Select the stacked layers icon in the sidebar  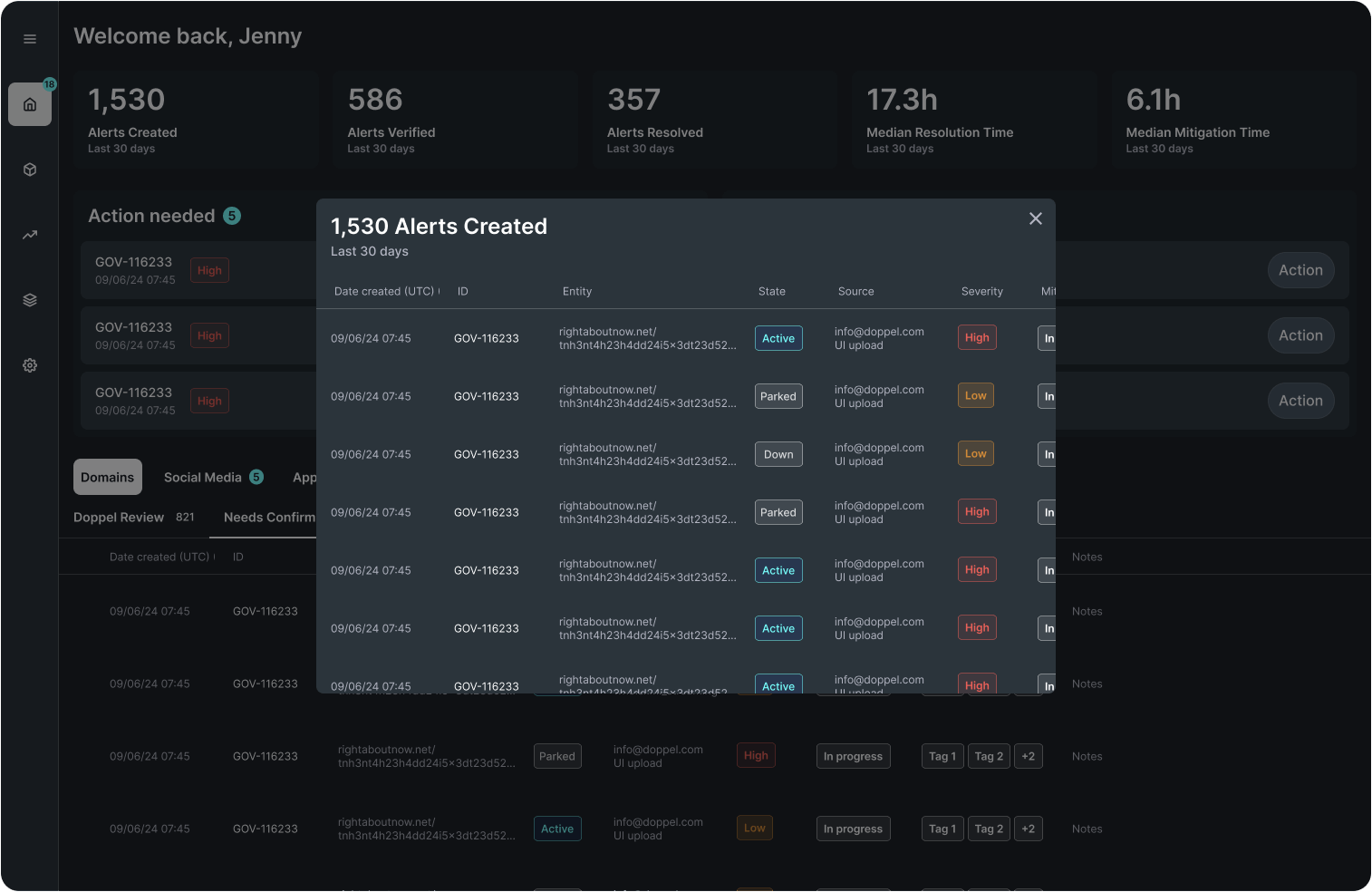pyautogui.click(x=30, y=300)
